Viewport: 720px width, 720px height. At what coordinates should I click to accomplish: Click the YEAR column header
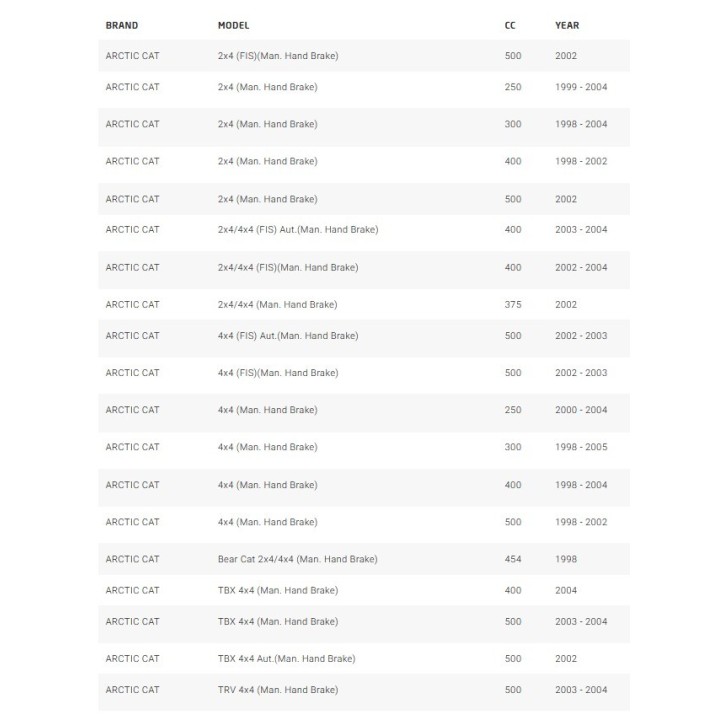pos(567,25)
